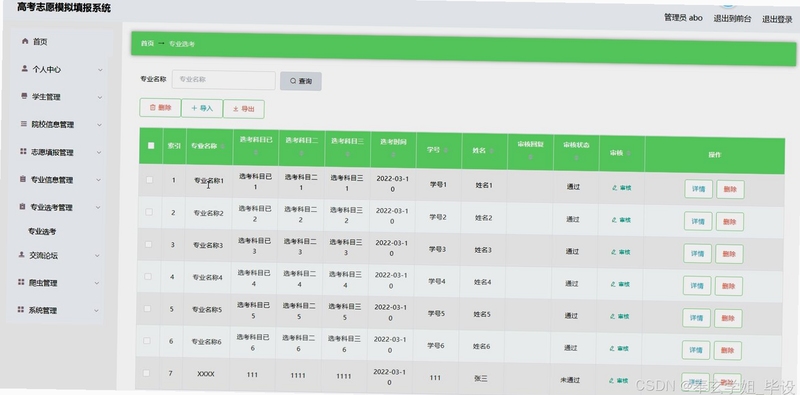The width and height of the screenshot is (800, 395).
Task: Expand the 院校信息管理 chevron
Action: point(99,125)
